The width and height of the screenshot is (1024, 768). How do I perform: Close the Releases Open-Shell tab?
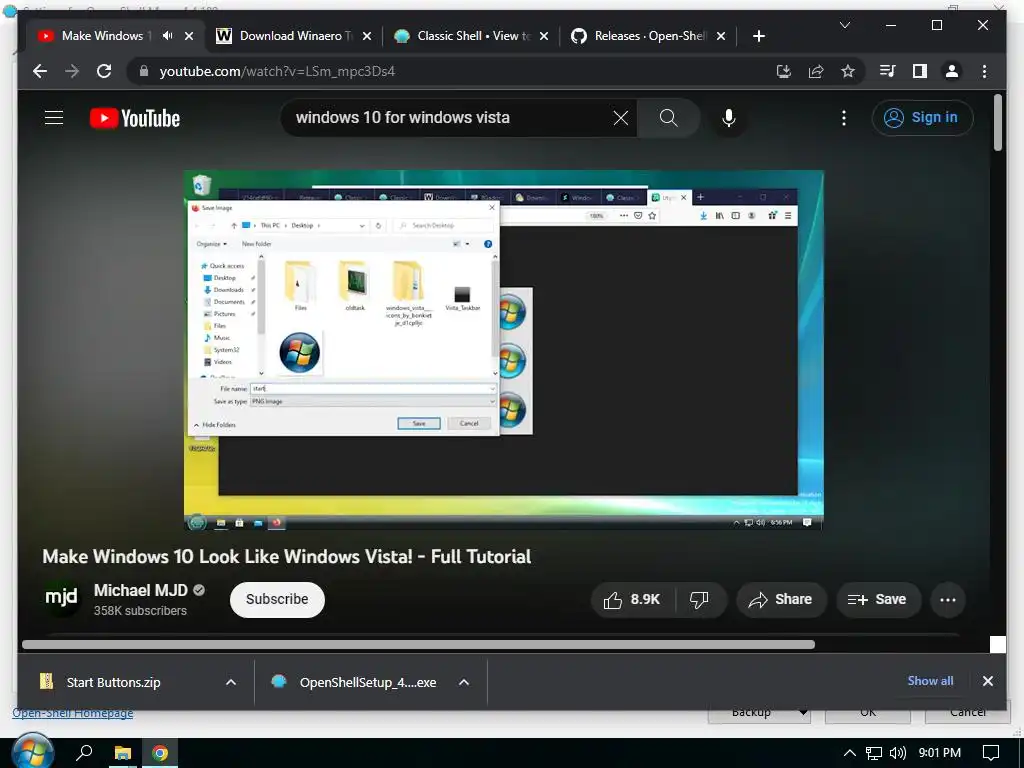[721, 36]
